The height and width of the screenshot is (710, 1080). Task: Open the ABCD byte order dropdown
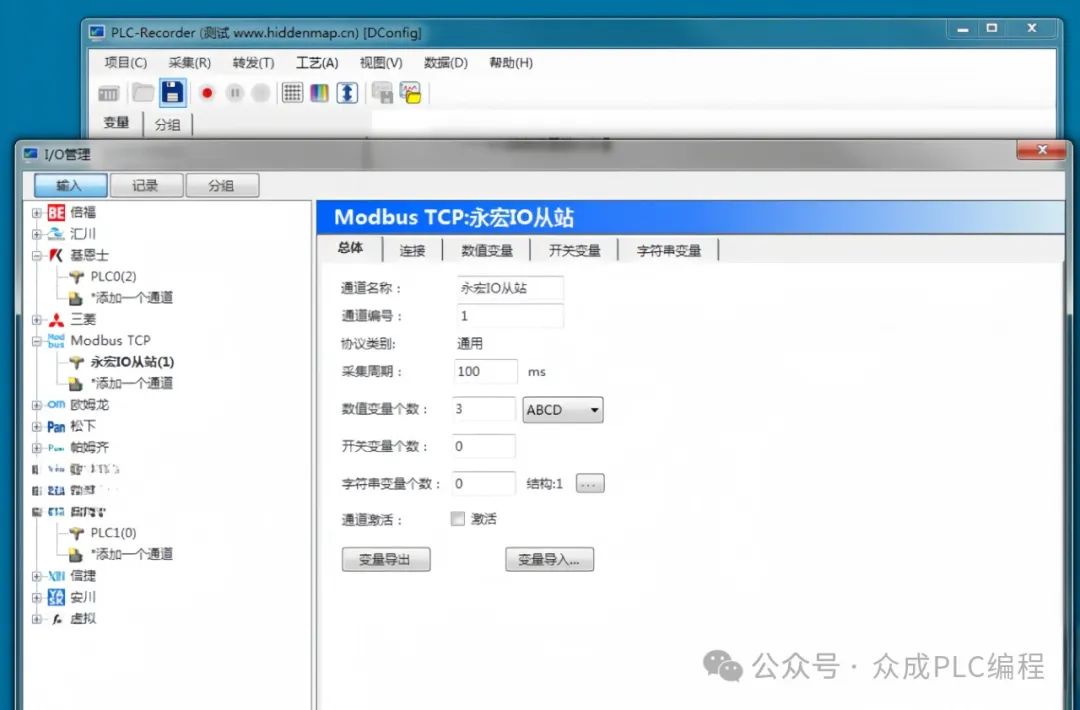(x=563, y=410)
